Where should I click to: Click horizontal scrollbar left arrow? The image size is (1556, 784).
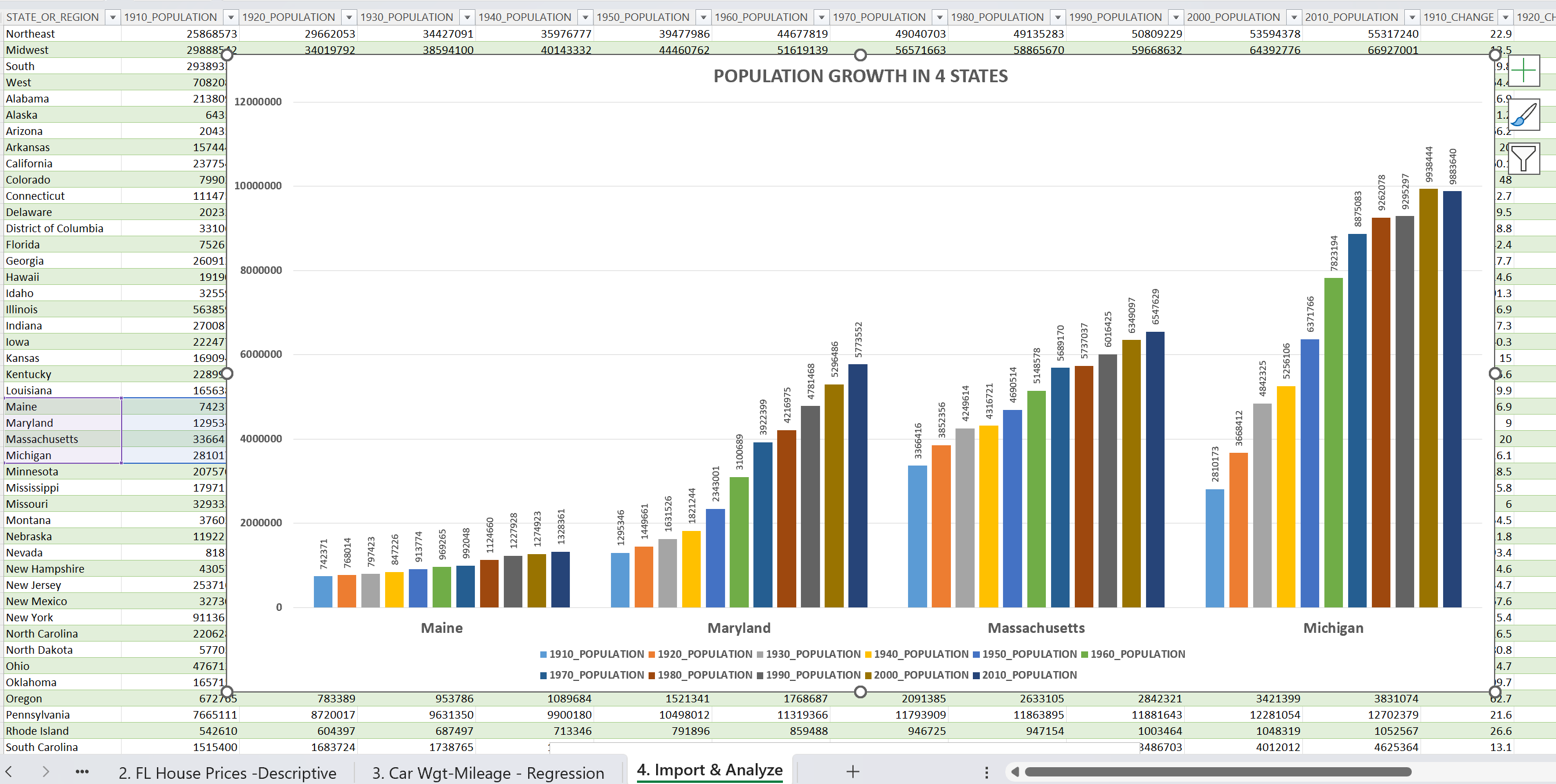(x=1015, y=771)
